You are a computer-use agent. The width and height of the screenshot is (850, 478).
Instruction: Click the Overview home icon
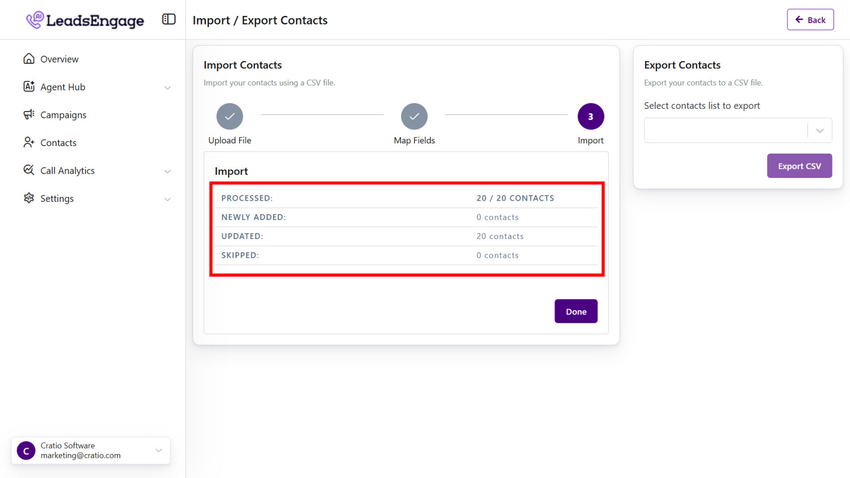pyautogui.click(x=29, y=59)
